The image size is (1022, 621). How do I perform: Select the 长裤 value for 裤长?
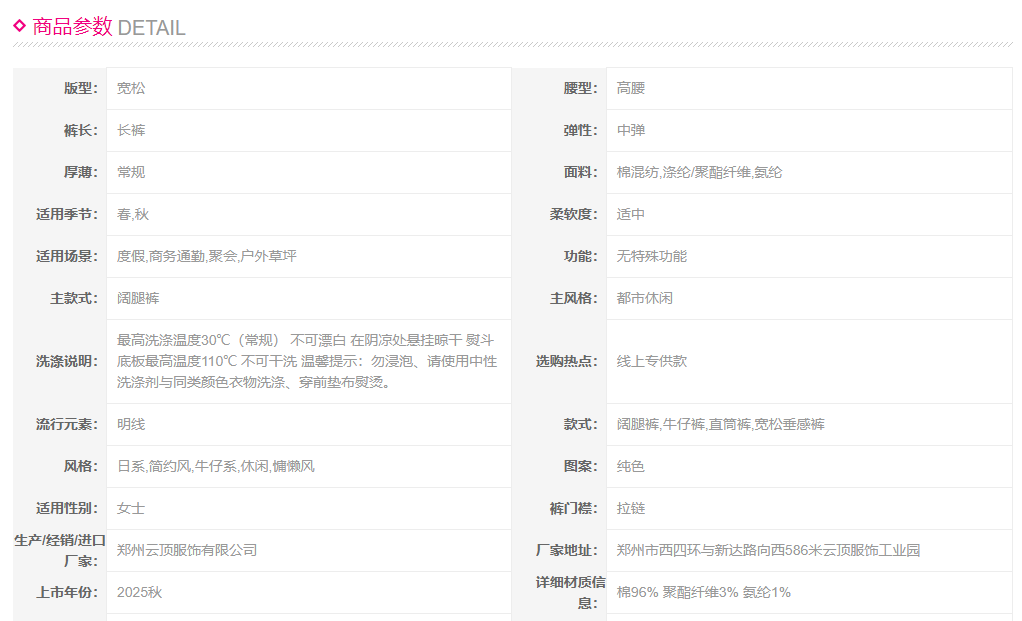[131, 130]
